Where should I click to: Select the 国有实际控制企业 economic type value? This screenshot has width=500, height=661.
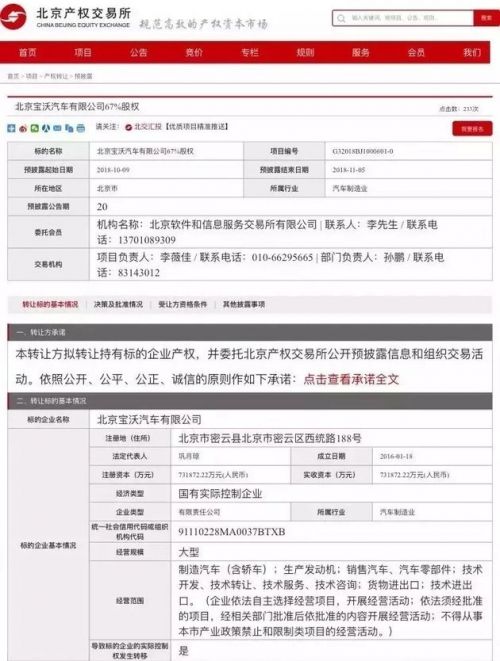click(220, 494)
